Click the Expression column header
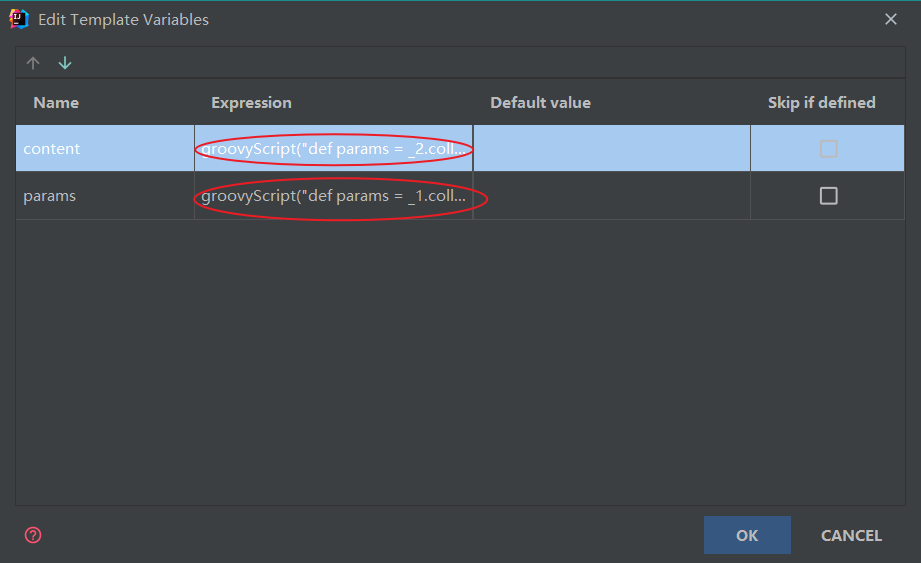Screen dimensions: 921x563 coord(251,103)
